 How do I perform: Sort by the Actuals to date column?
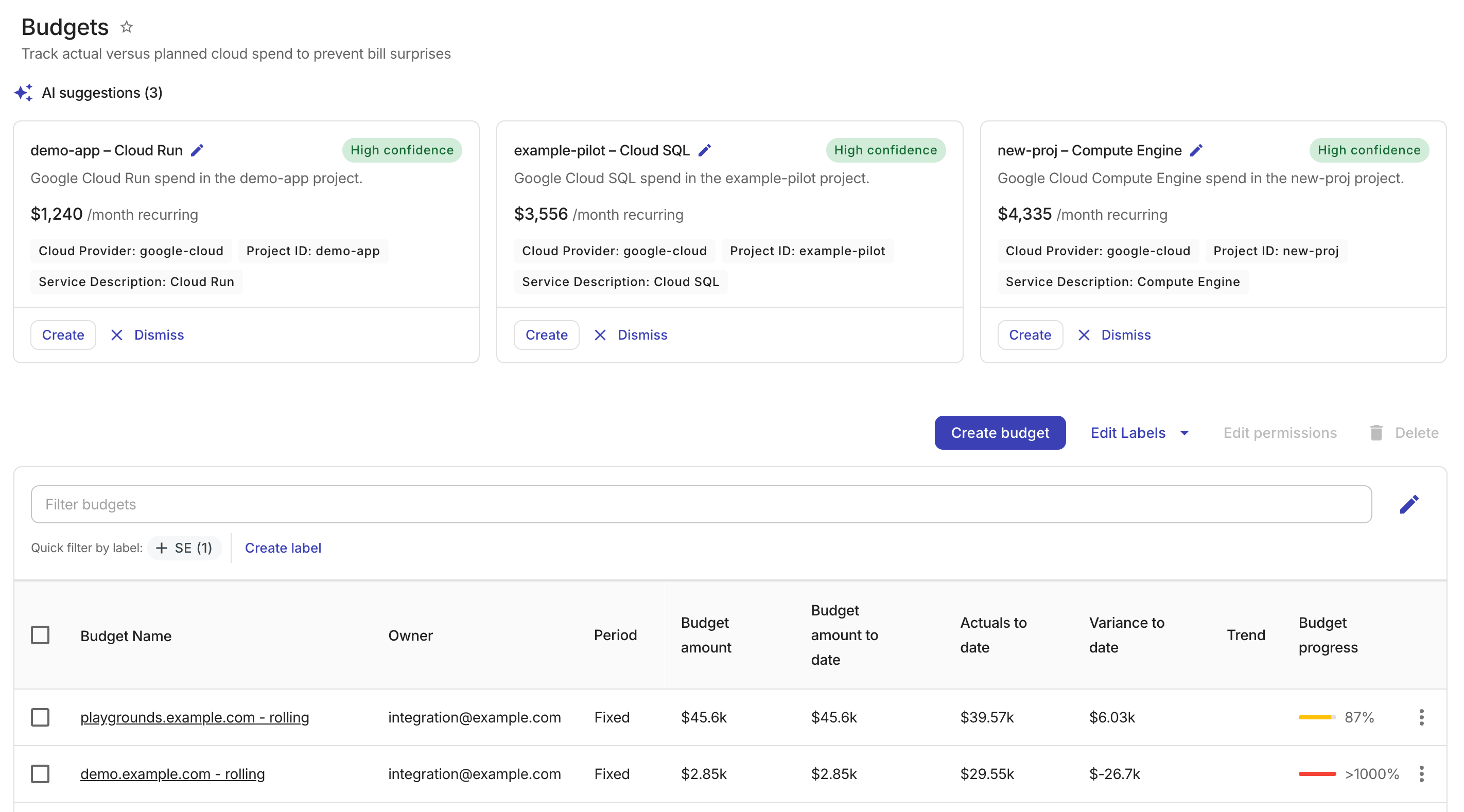[994, 636]
